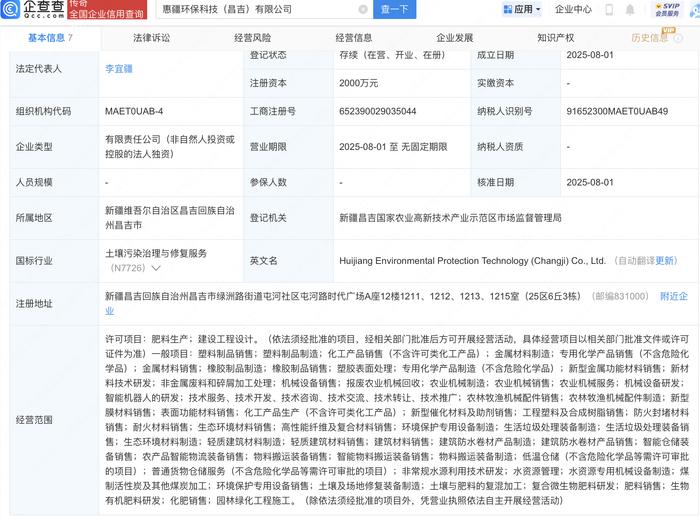
Task: Select business term 2025-08-01 至 无固定期限
Action: (393, 147)
